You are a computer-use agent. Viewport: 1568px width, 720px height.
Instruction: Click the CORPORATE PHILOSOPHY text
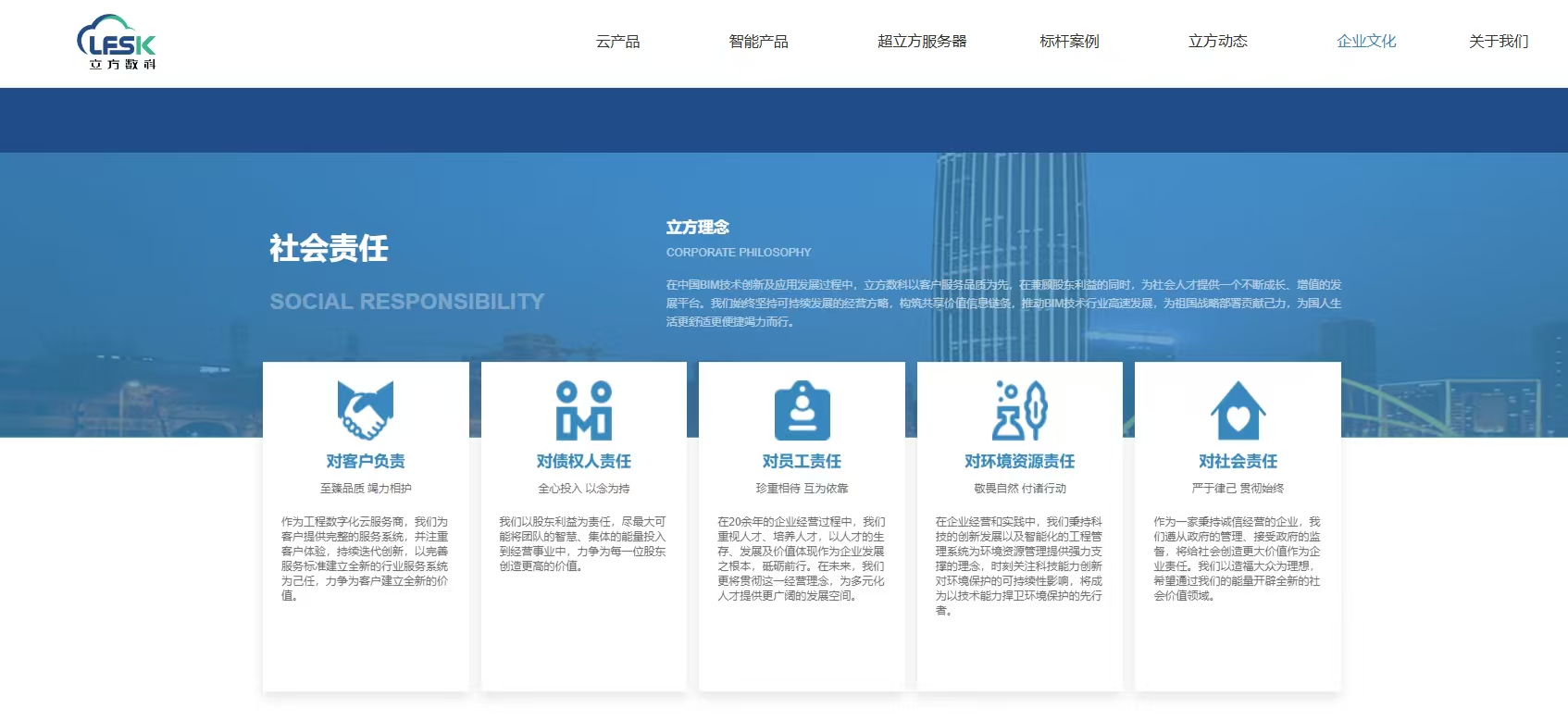click(739, 253)
